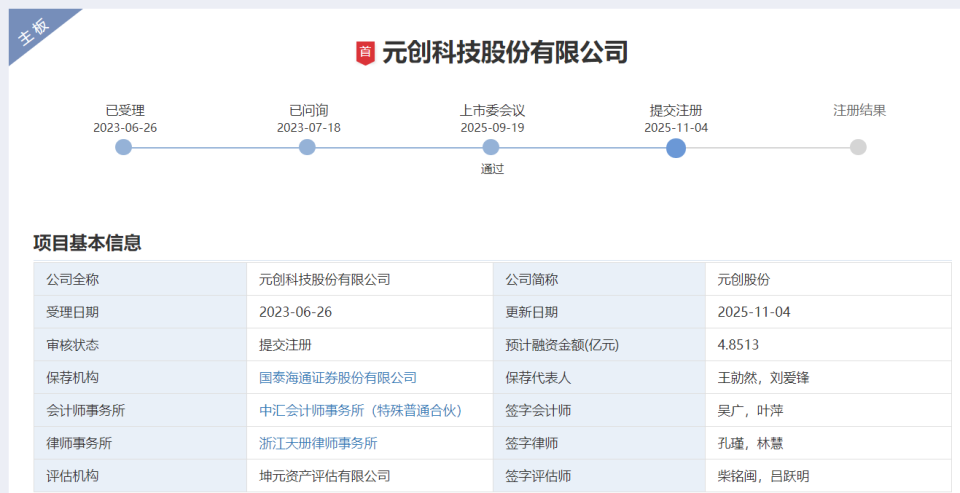Select the grey 注册结果 timeline node
960x493 pixels.
pos(858,147)
